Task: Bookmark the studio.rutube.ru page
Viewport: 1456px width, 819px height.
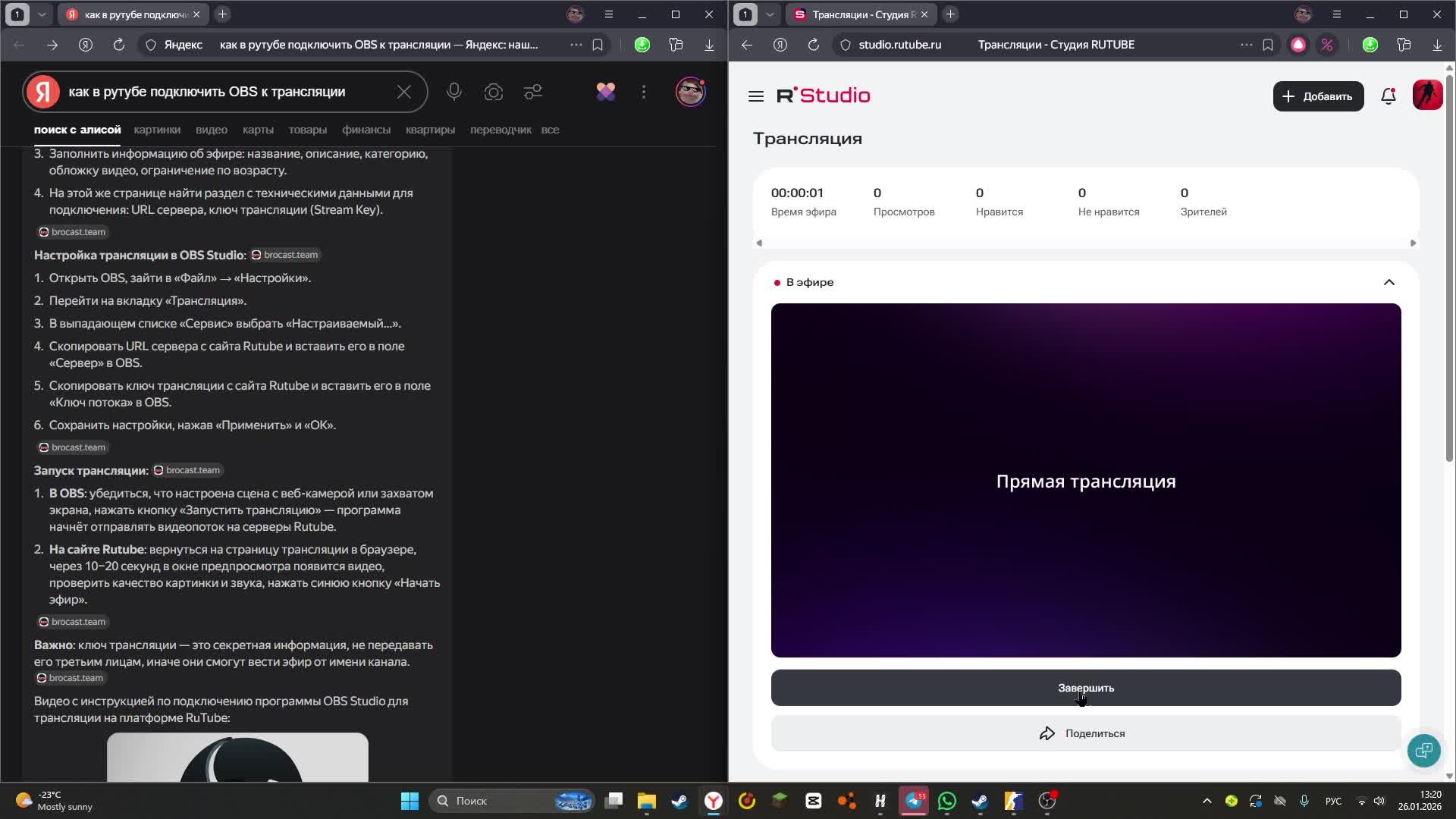Action: coord(1268,45)
